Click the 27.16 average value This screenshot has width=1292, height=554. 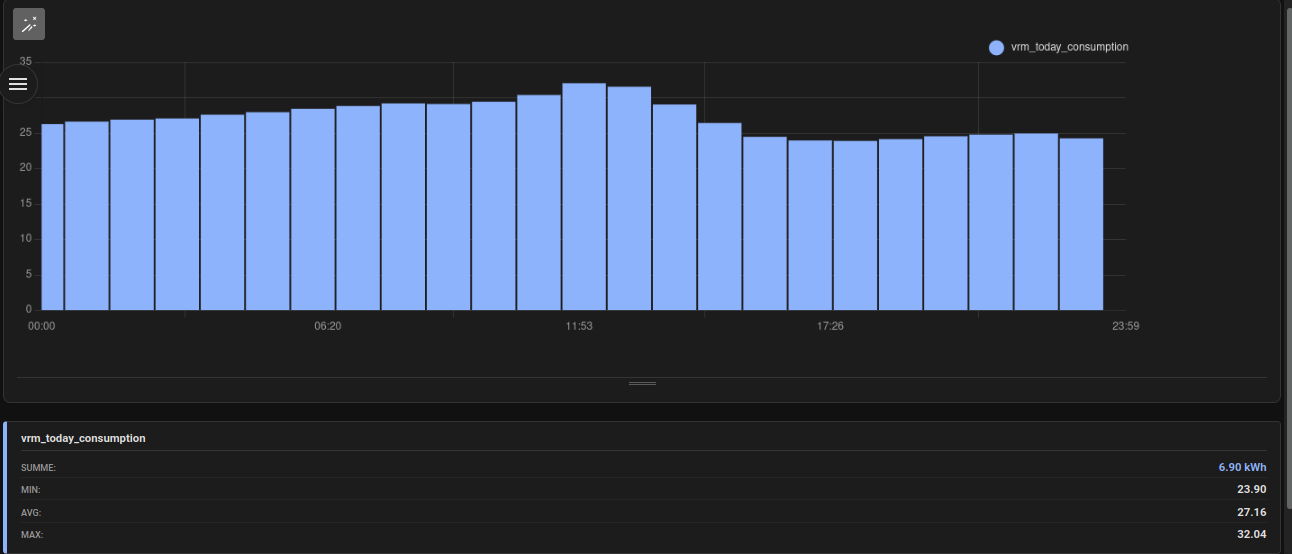[1252, 512]
